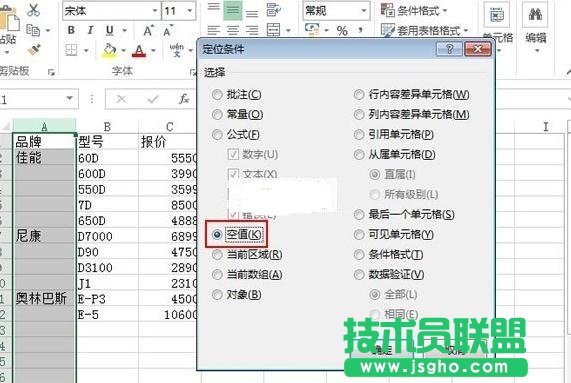This screenshot has height=383, width=571.
Task: Select the Format Painter brush icon
Action: (x=34, y=50)
